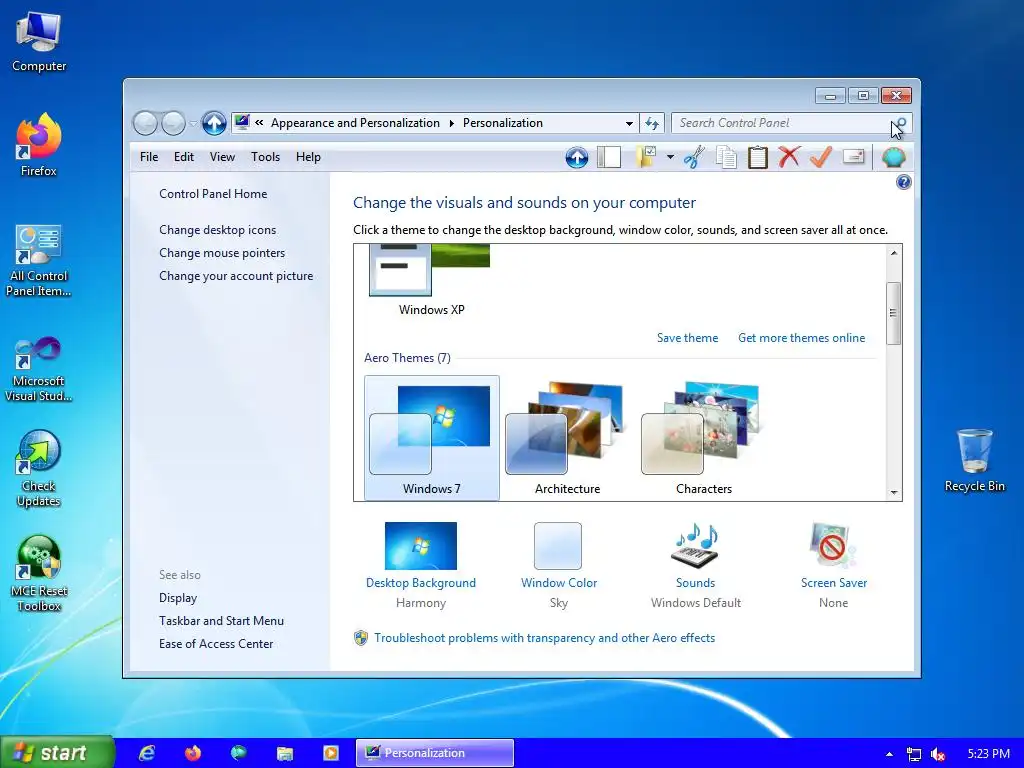The image size is (1024, 768).
Task: Select the All Control Panel Items desktop icon
Action: (x=39, y=261)
